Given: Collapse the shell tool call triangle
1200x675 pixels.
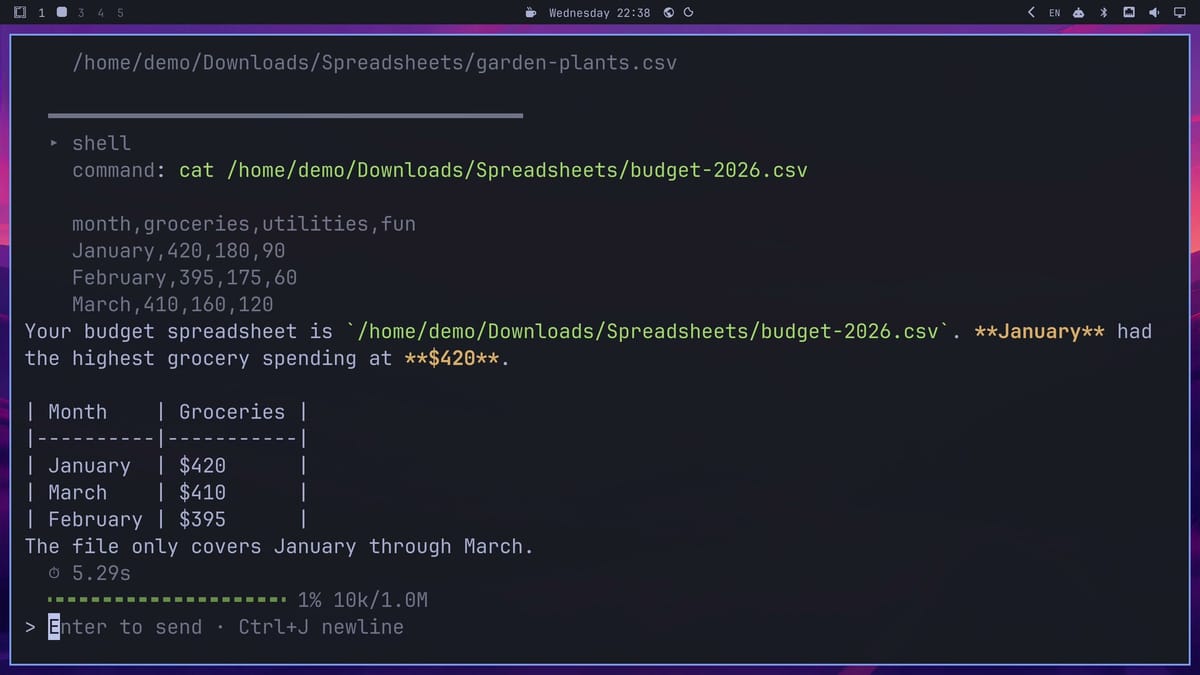Looking at the screenshot, I should [x=54, y=143].
